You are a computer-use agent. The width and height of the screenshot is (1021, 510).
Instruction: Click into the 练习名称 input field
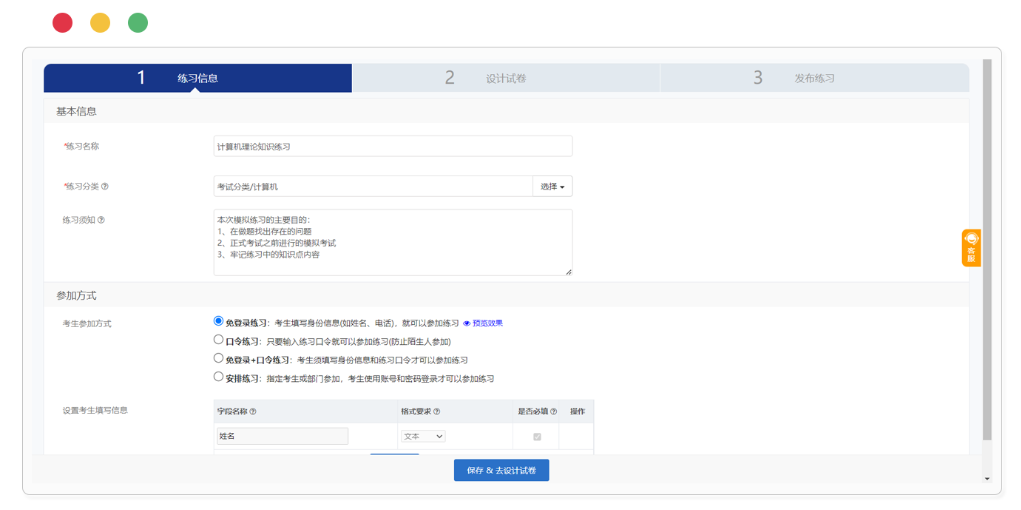(x=392, y=146)
